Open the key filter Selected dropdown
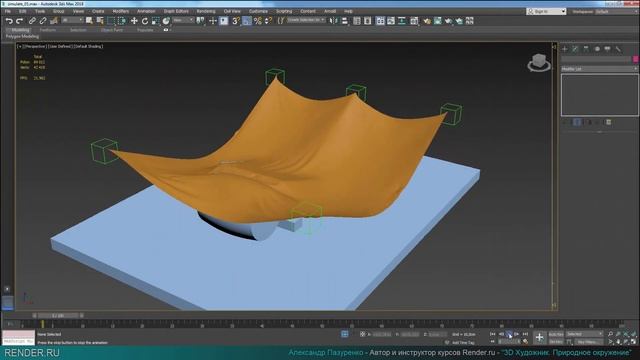Viewport: 640px width, 360px height. 584,334
